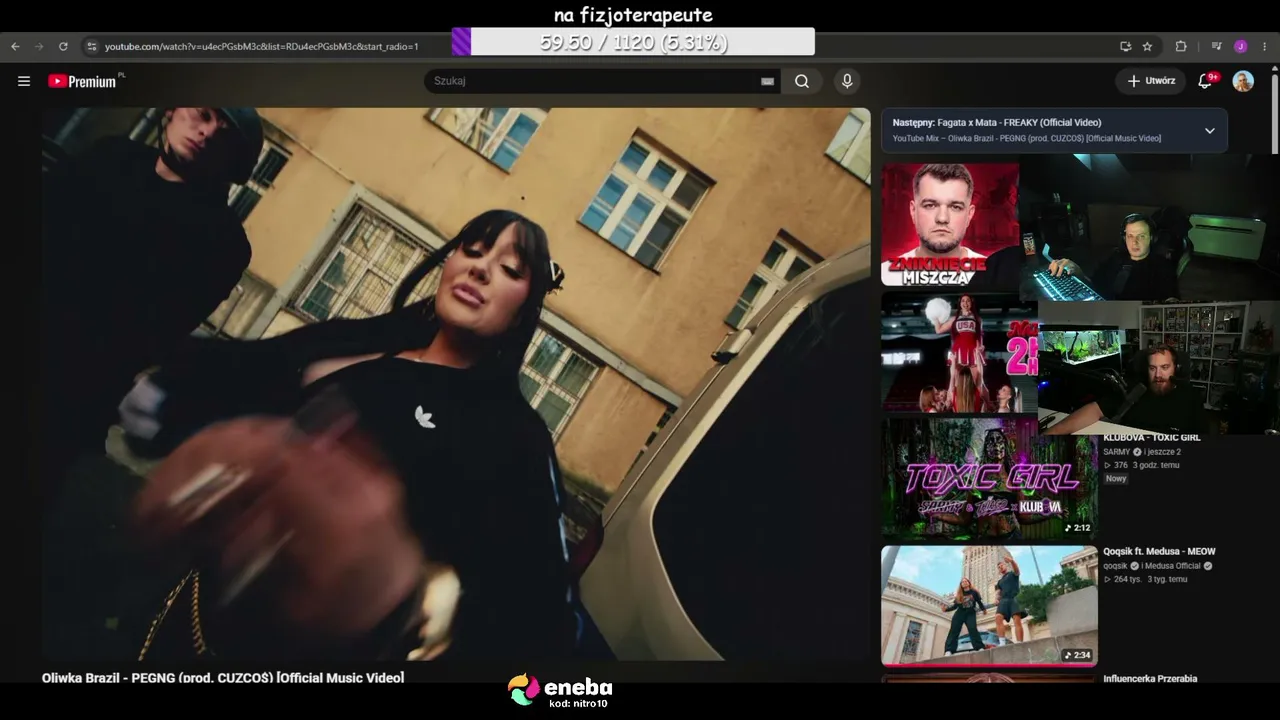Expand the Następny playlist panel chevron

pyautogui.click(x=1209, y=130)
